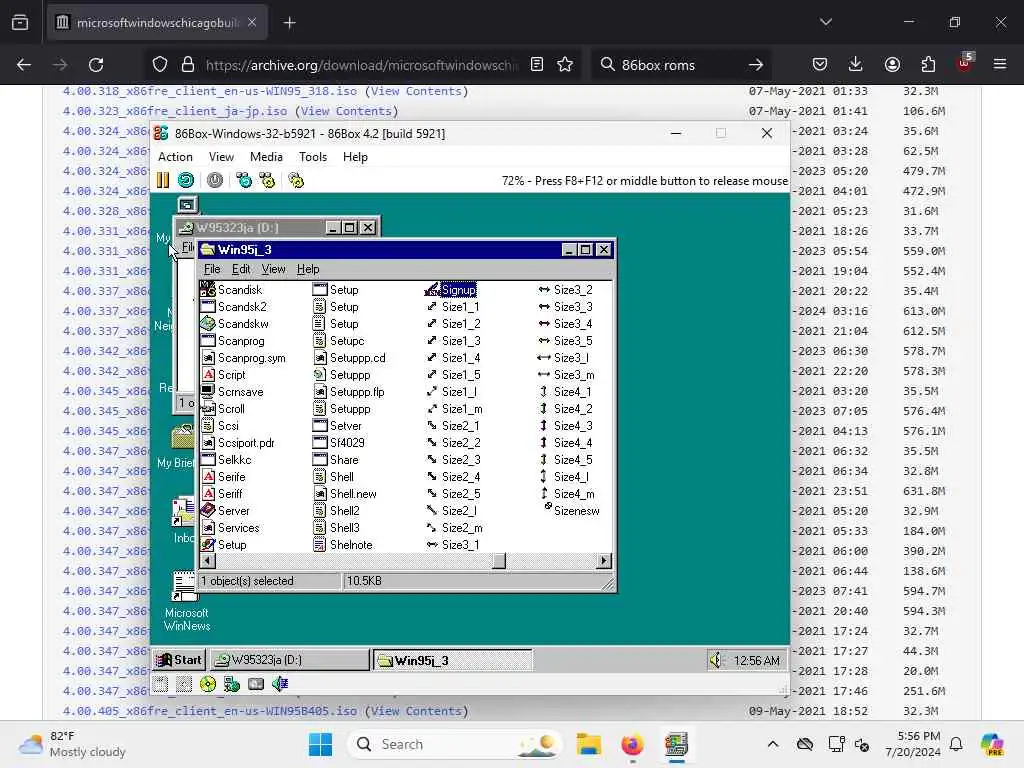Click the Windows taskbar Search box

click(x=455, y=744)
